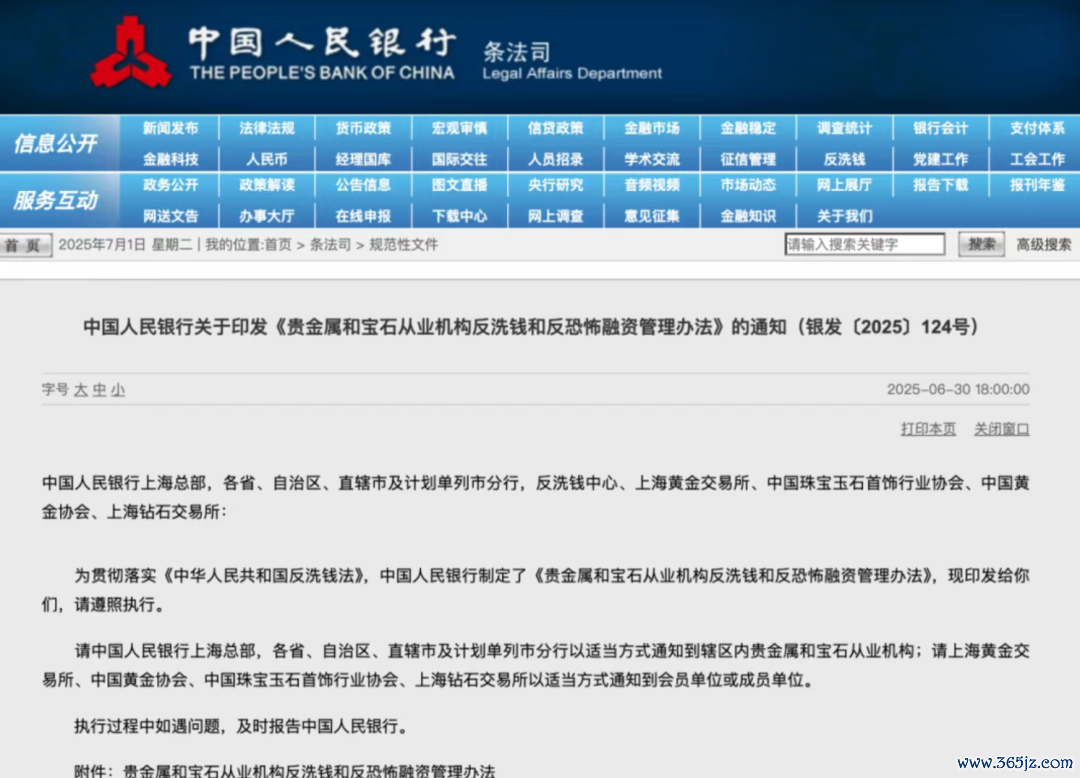
Task: Click the 搜索 search button
Action: pyautogui.click(x=982, y=244)
